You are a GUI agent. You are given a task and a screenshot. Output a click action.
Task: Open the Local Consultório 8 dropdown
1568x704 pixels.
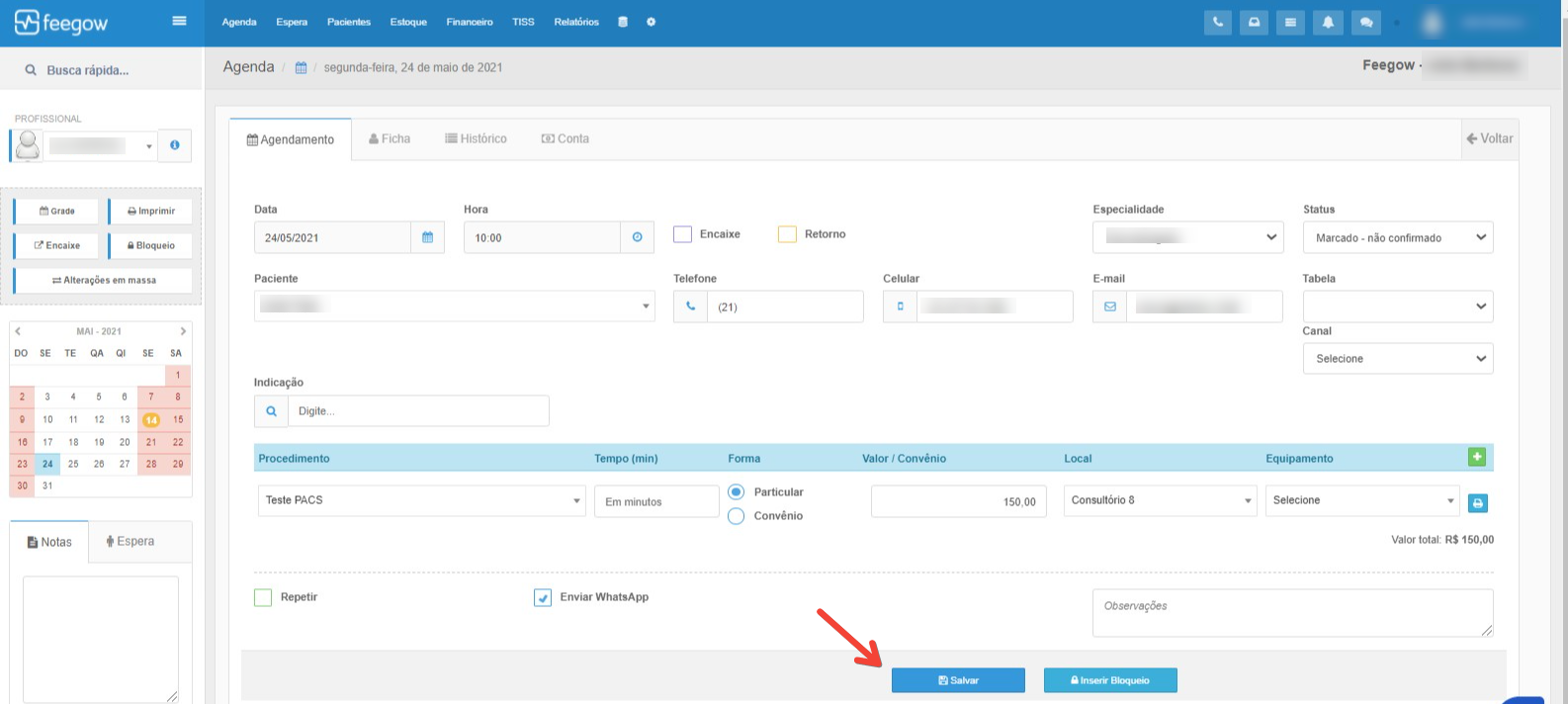coord(1161,500)
